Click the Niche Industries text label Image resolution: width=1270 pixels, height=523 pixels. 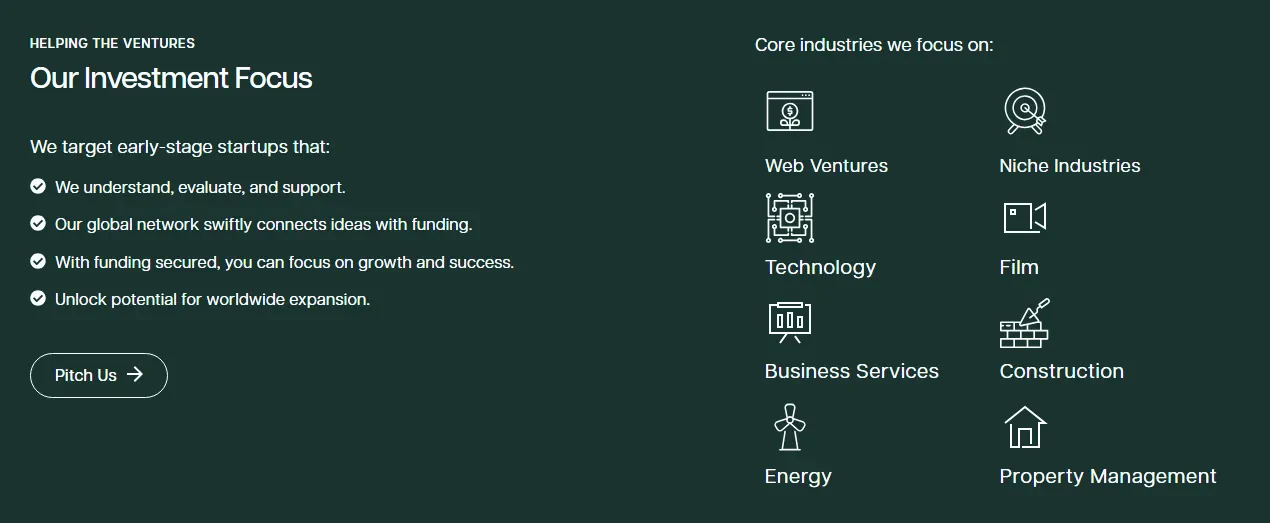(1070, 166)
